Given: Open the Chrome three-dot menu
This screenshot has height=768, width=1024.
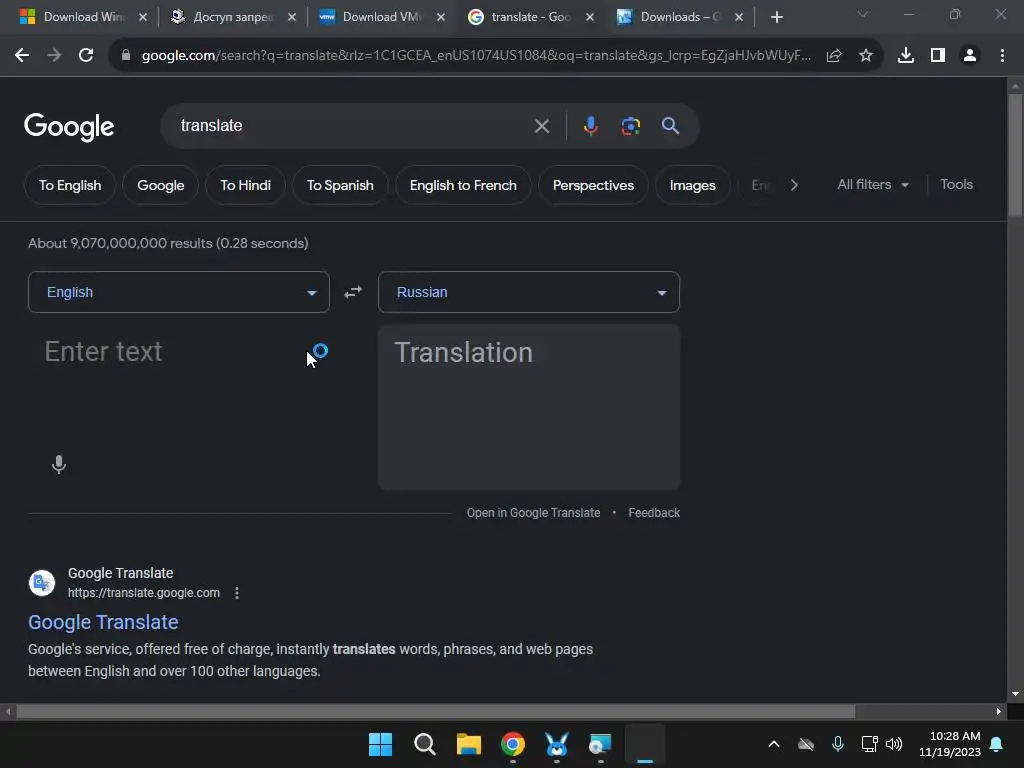Looking at the screenshot, I should (1002, 56).
